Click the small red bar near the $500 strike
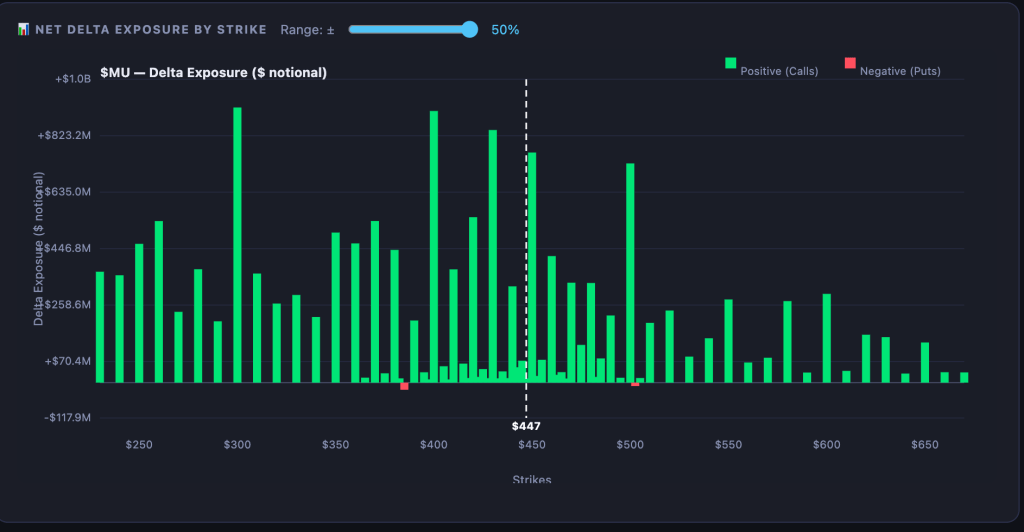This screenshot has height=532, width=1024. 635,384
